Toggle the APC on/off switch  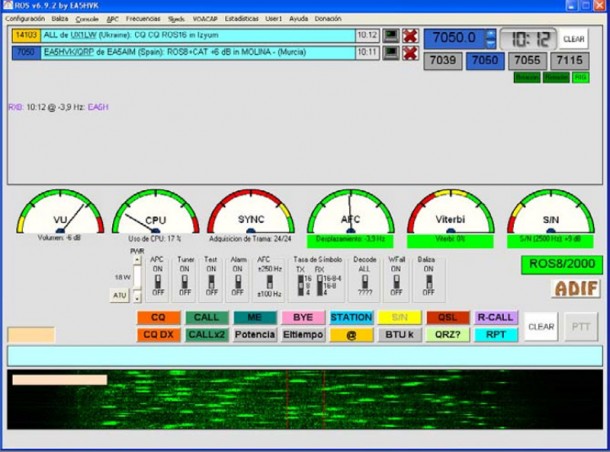click(158, 282)
